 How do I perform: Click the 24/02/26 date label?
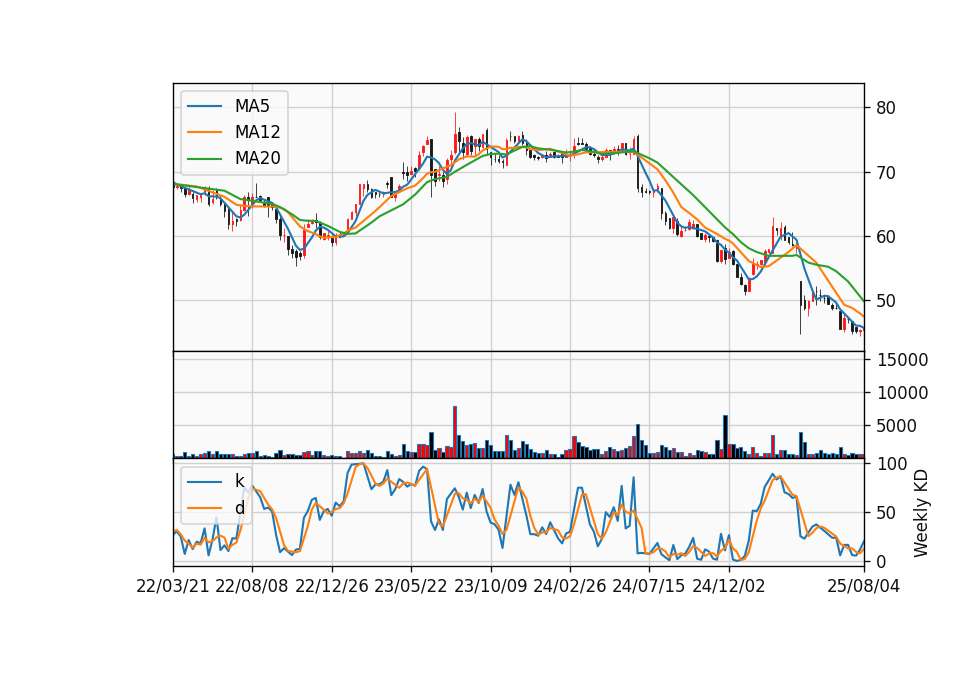(569, 586)
